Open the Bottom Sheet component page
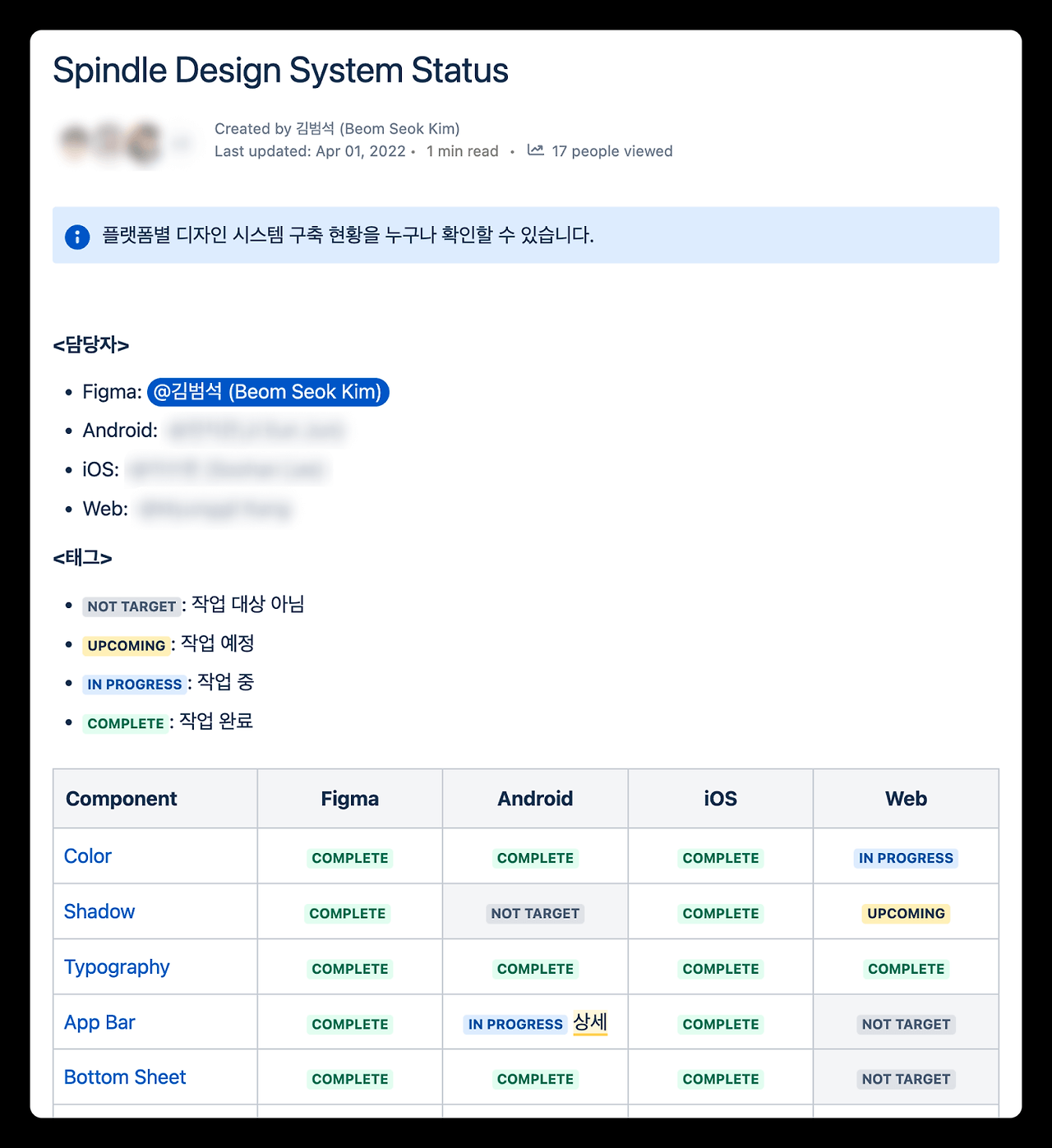 coord(125,1077)
